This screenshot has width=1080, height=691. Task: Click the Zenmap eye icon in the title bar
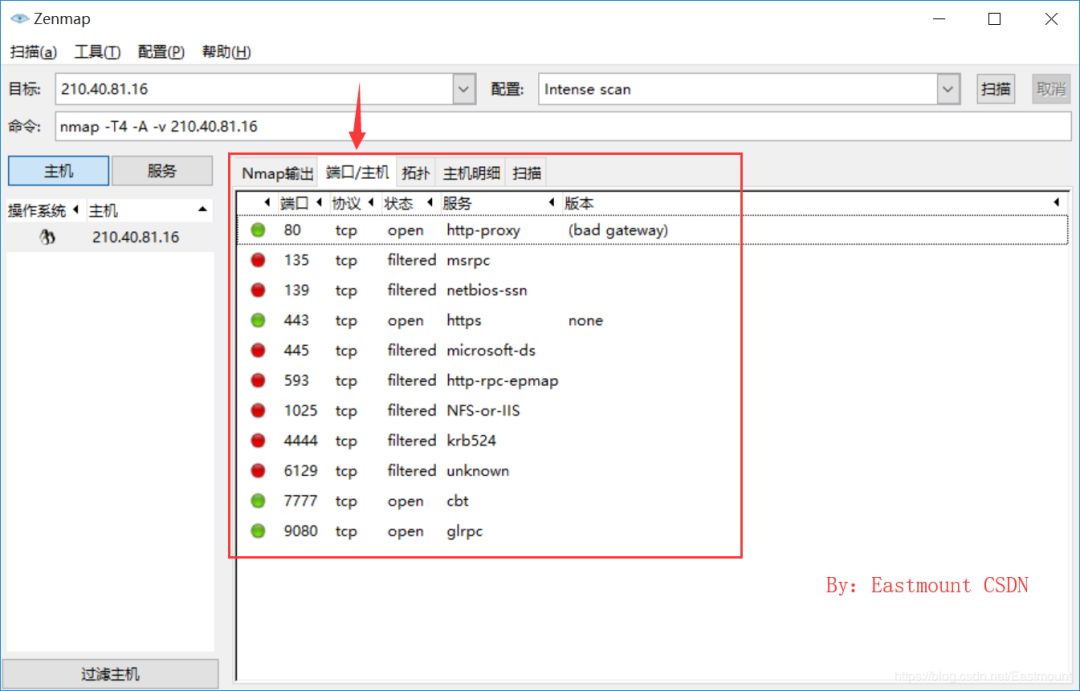[x=19, y=17]
